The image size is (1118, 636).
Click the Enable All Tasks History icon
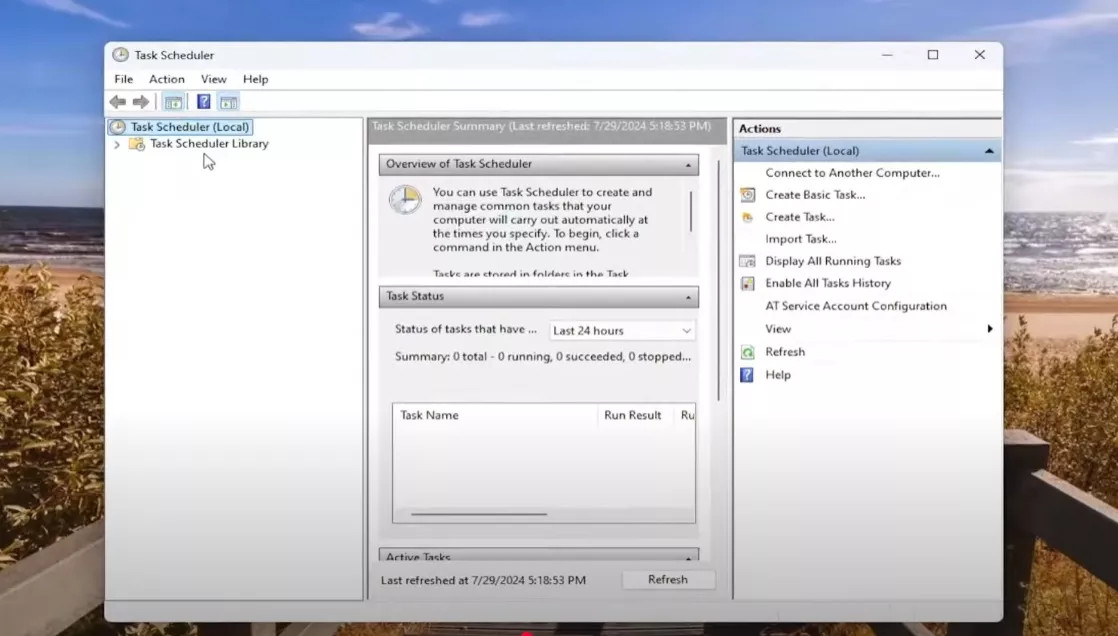click(x=747, y=283)
